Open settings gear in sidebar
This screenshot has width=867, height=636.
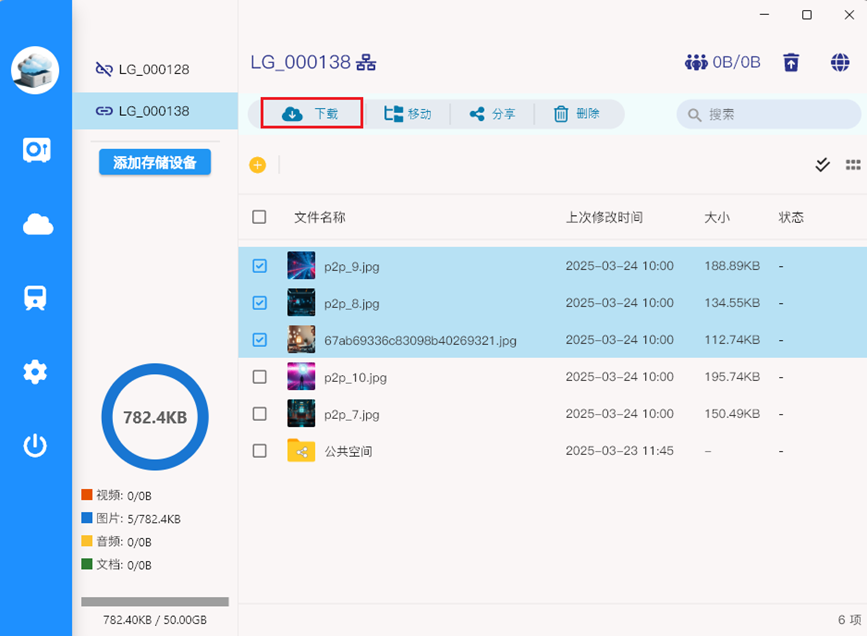click(x=35, y=372)
